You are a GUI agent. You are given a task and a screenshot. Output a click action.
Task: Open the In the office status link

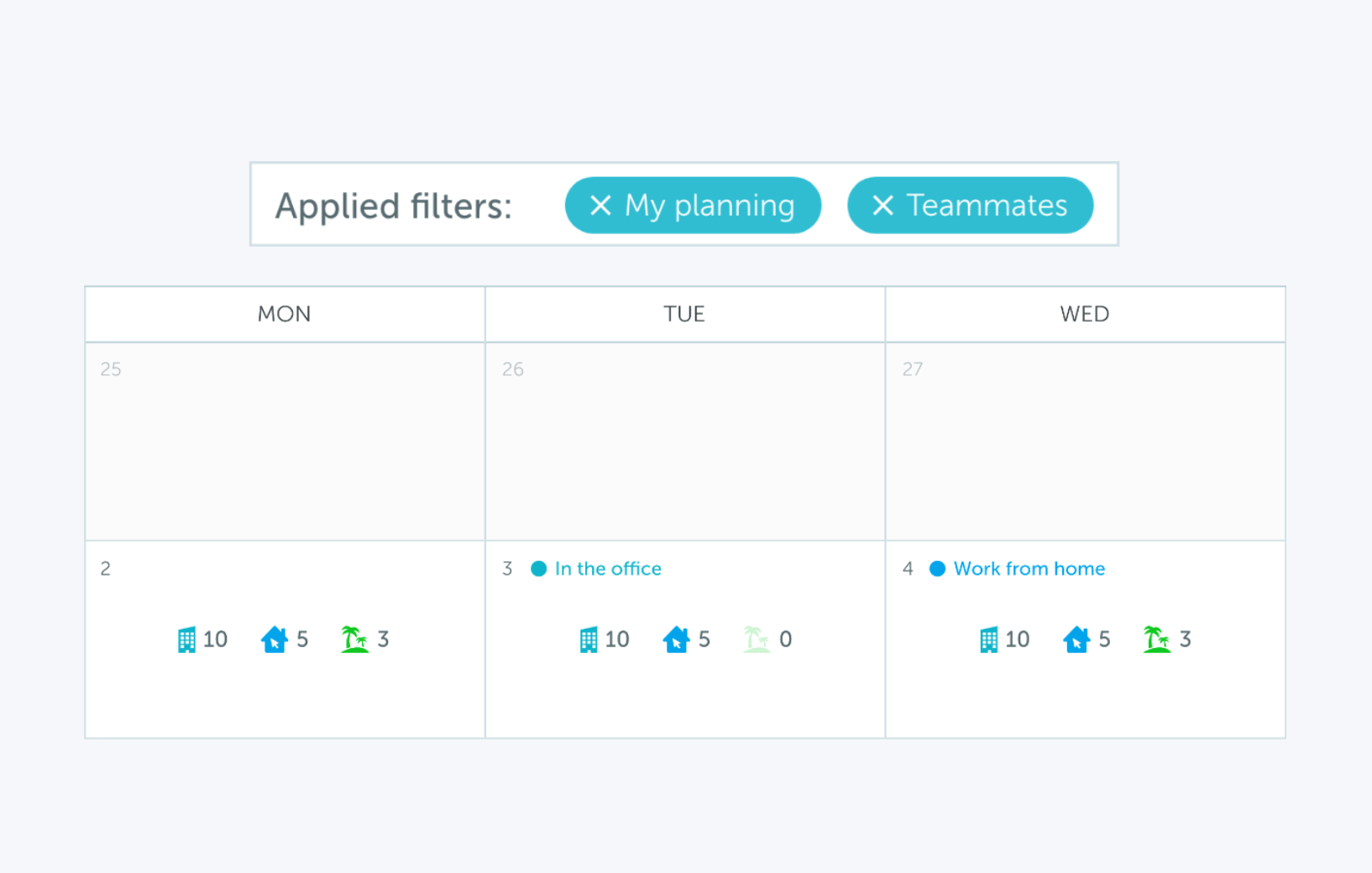pos(607,568)
